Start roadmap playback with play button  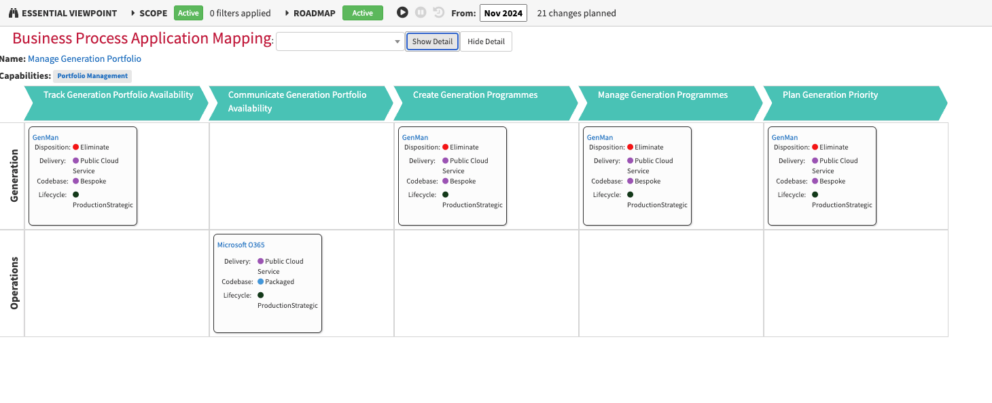tap(402, 13)
